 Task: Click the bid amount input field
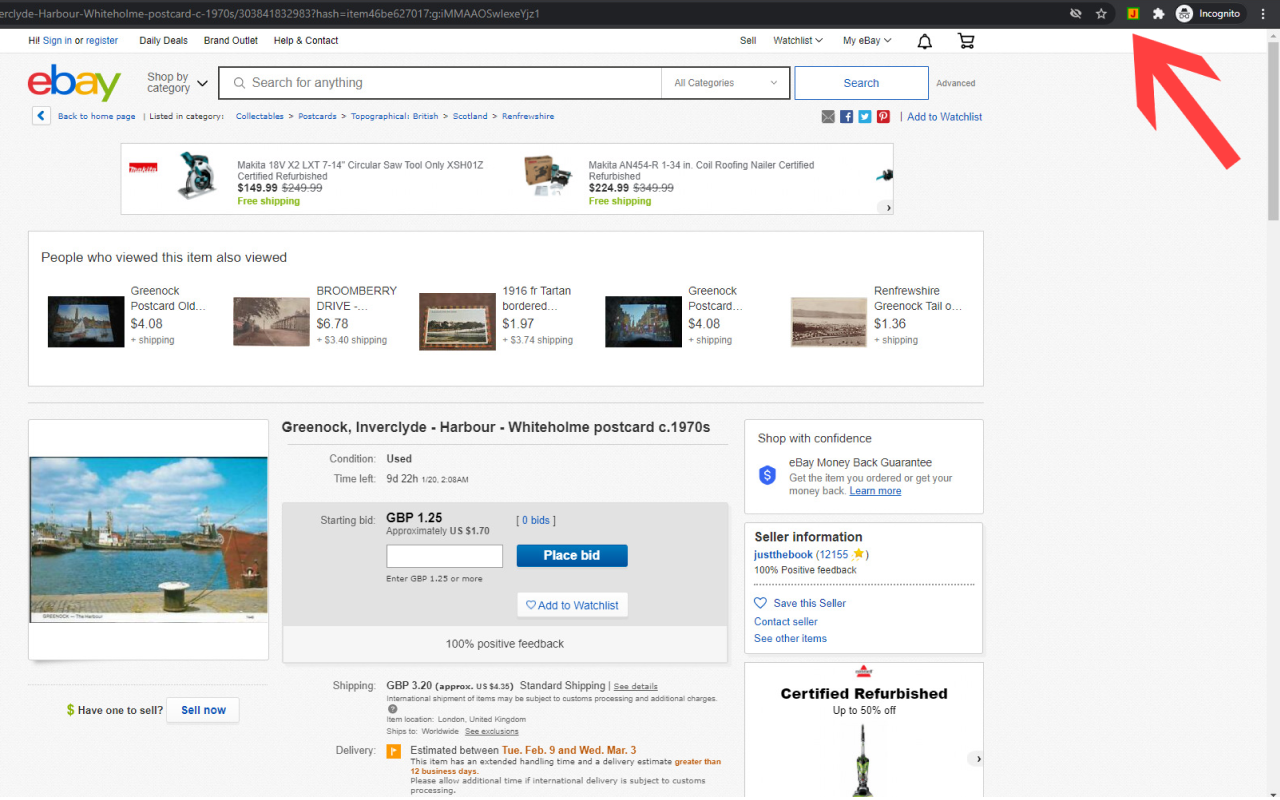[445, 556]
